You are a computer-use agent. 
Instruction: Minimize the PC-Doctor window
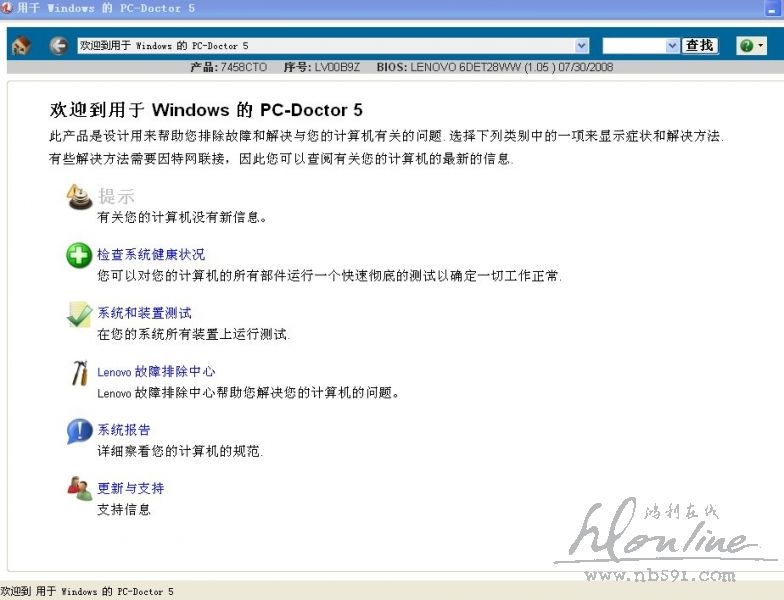pos(772,8)
